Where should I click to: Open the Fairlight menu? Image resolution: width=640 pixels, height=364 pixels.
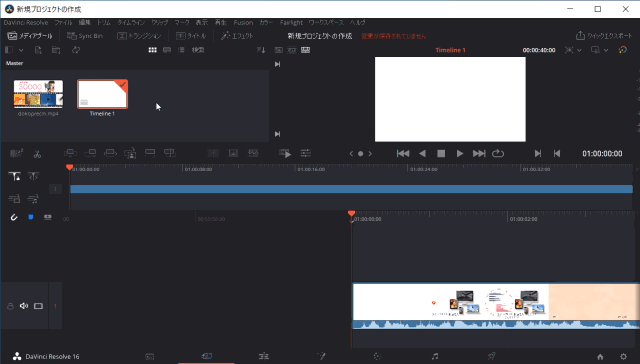tap(291, 22)
